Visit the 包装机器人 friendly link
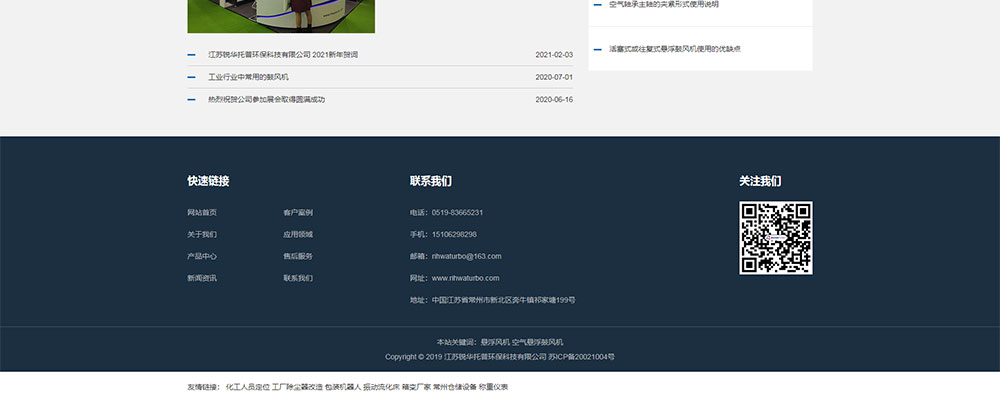 (343, 387)
